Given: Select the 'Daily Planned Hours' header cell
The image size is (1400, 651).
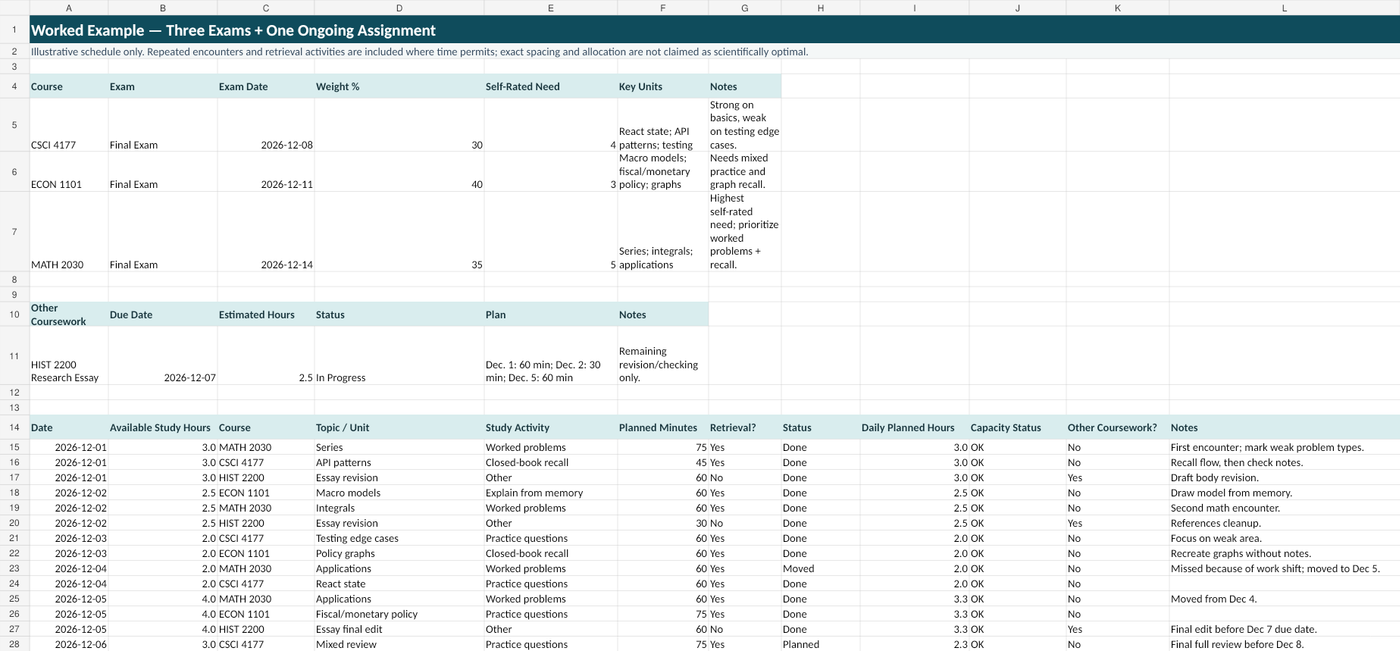Looking at the screenshot, I should point(914,428).
